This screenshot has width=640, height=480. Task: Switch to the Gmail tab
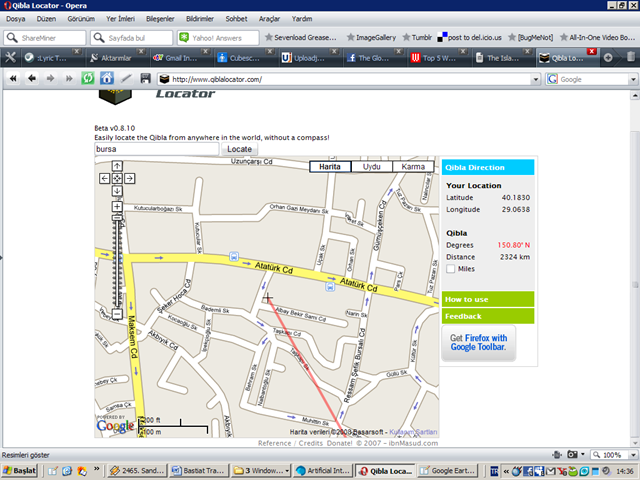tap(181, 58)
